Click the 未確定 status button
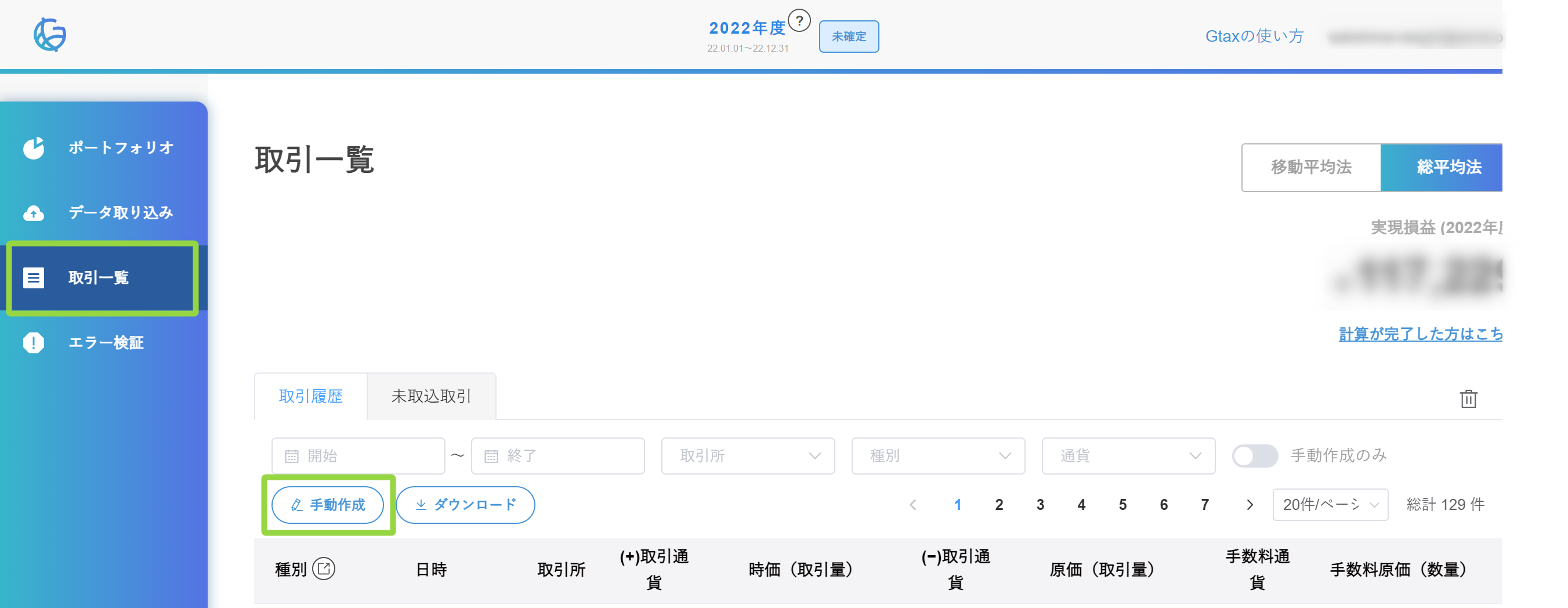The width and height of the screenshot is (1568, 608). tap(849, 37)
